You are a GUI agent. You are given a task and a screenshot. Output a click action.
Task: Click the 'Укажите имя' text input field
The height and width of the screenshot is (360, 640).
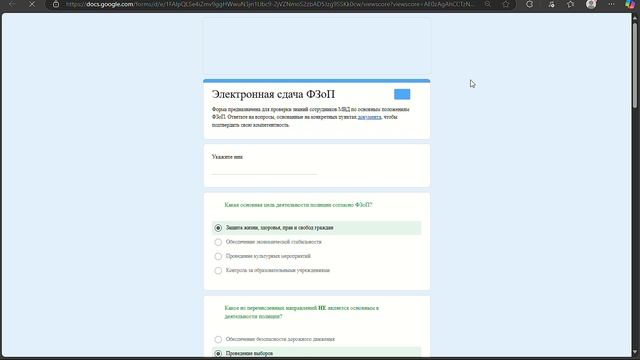pyautogui.click(x=264, y=170)
